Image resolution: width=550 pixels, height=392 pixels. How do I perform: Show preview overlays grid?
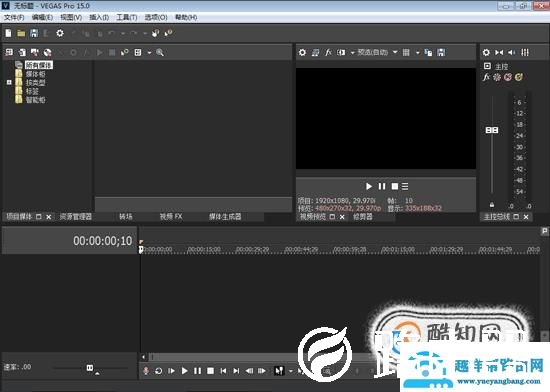coord(406,53)
